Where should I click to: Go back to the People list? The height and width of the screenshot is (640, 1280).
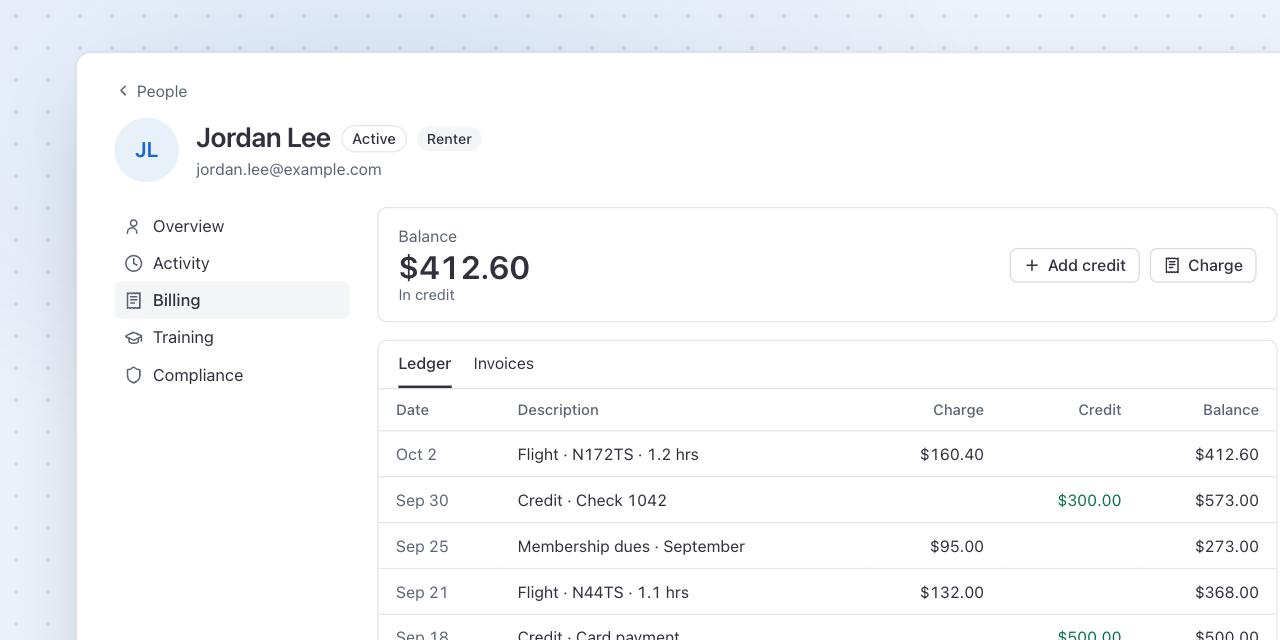pos(152,91)
